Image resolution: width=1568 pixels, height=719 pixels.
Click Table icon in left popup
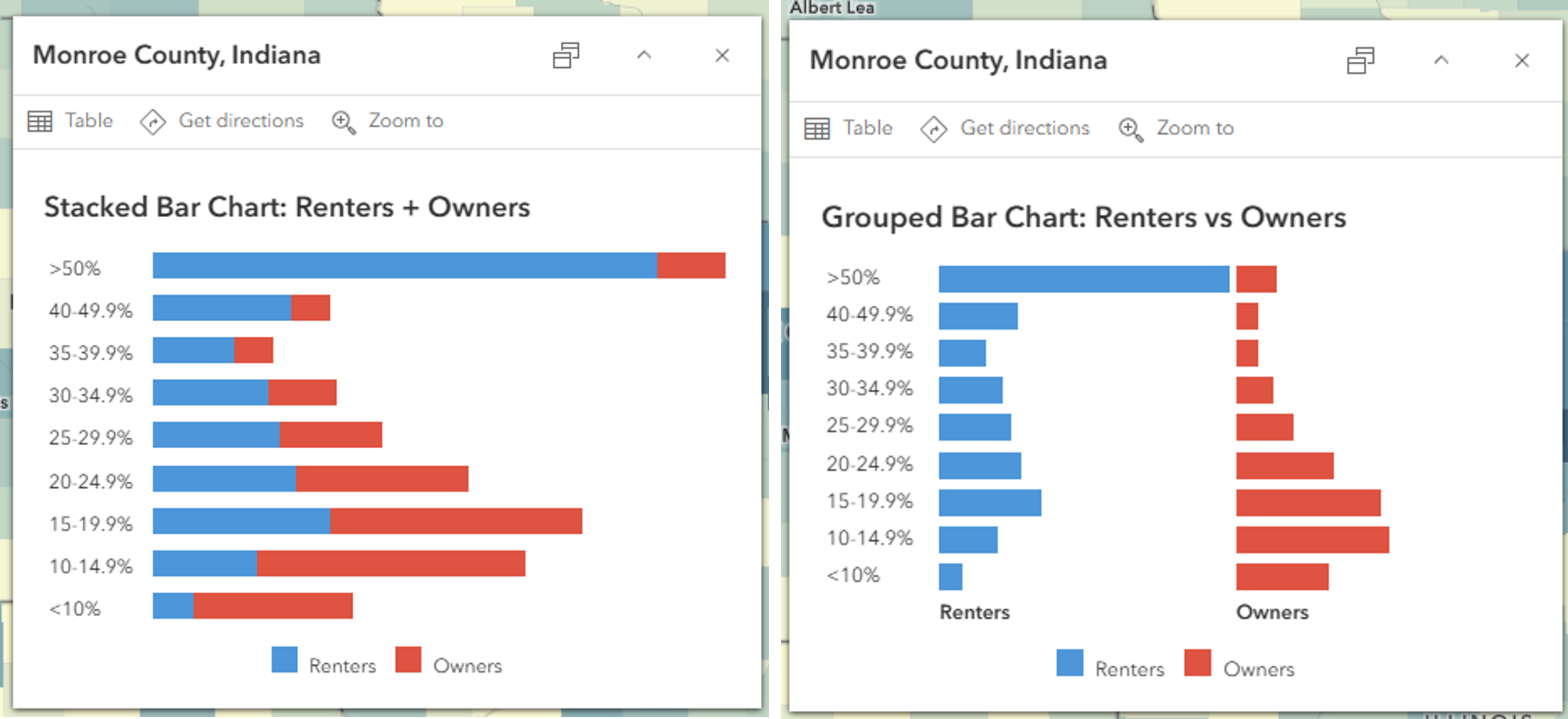[x=40, y=122]
